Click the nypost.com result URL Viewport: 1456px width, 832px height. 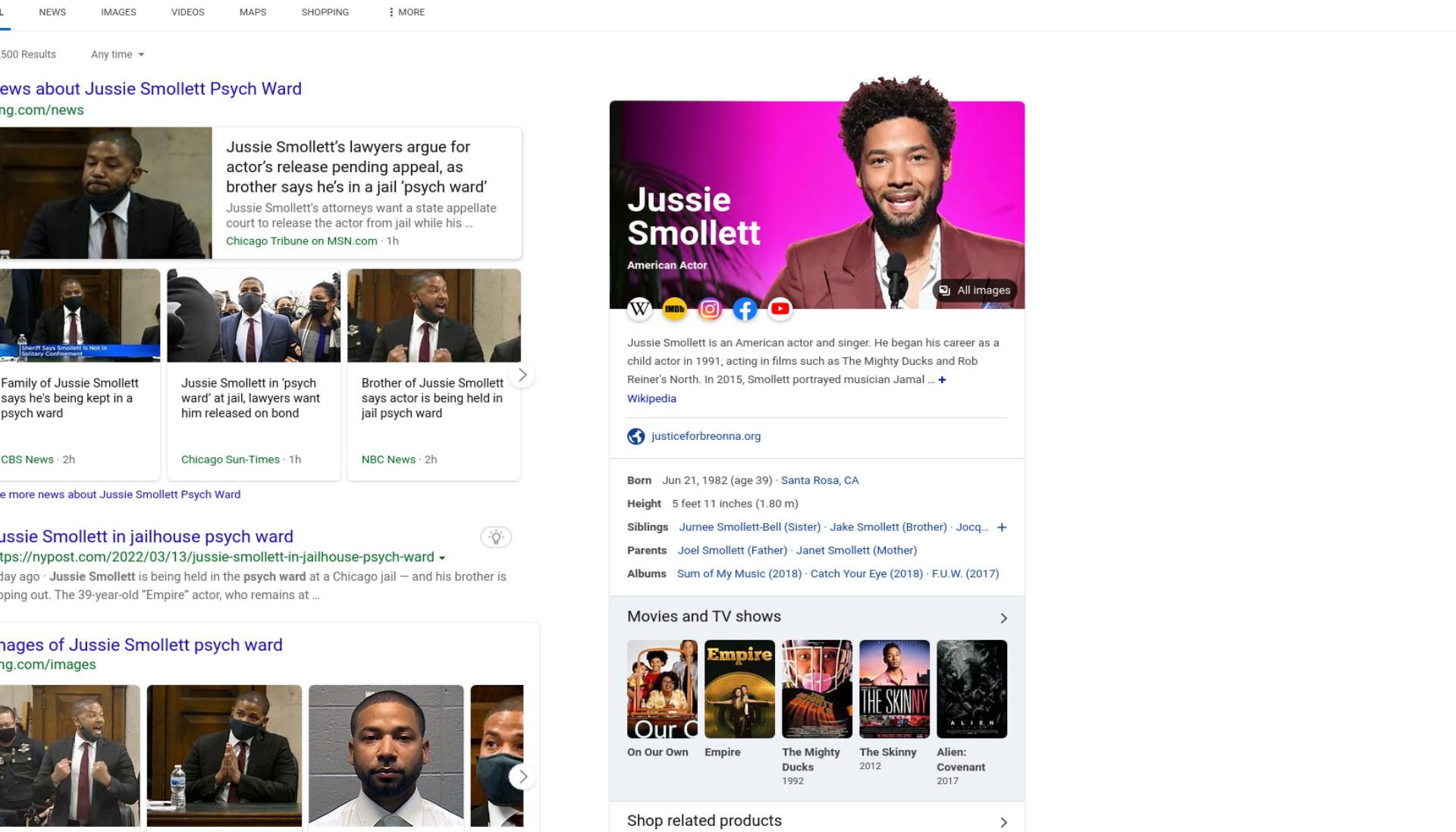click(217, 557)
